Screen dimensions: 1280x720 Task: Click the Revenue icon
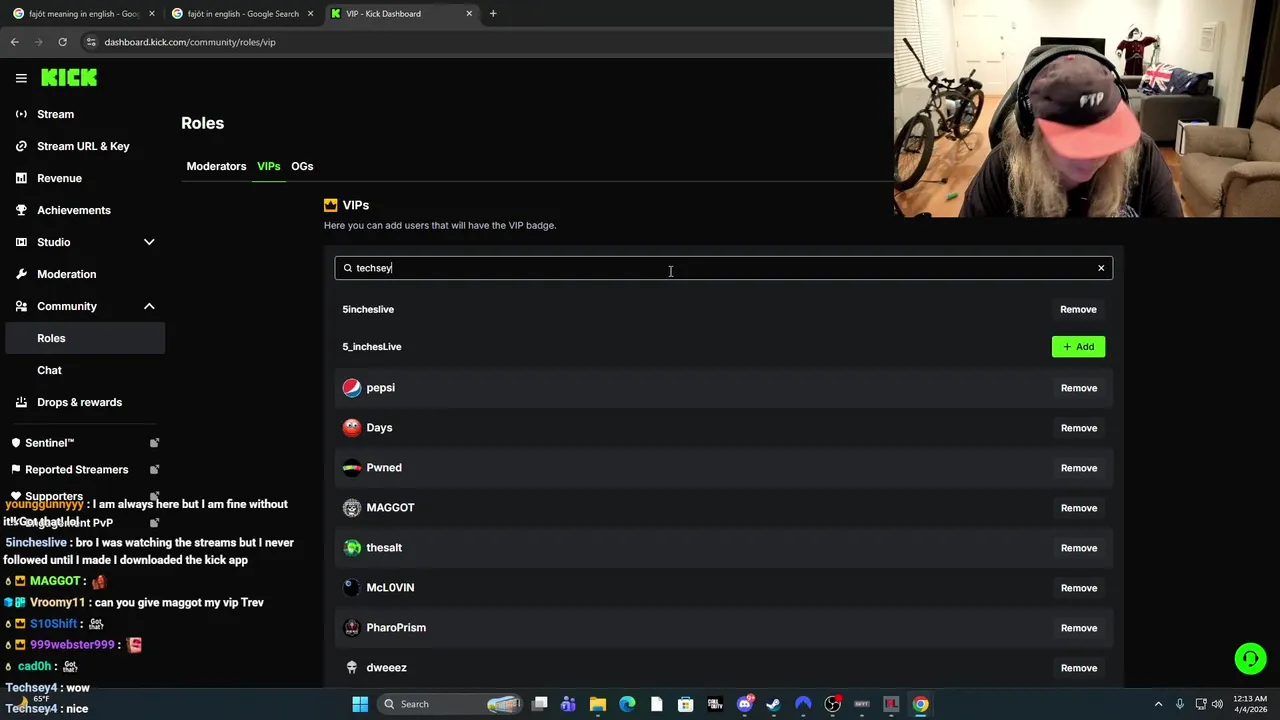[21, 178]
